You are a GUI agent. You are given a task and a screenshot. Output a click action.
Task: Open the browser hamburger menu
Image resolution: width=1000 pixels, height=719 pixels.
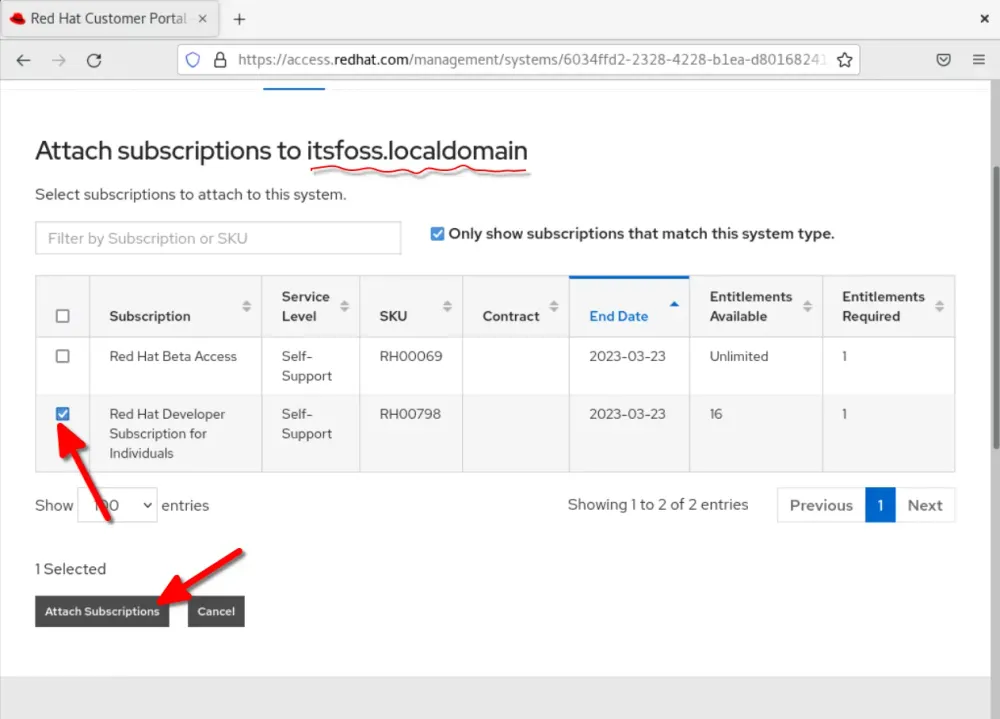pyautogui.click(x=978, y=60)
